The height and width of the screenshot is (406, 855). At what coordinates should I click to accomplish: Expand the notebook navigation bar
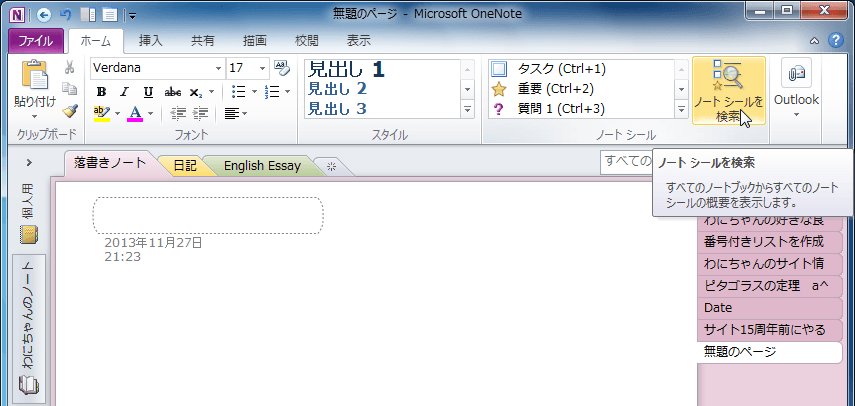29,162
